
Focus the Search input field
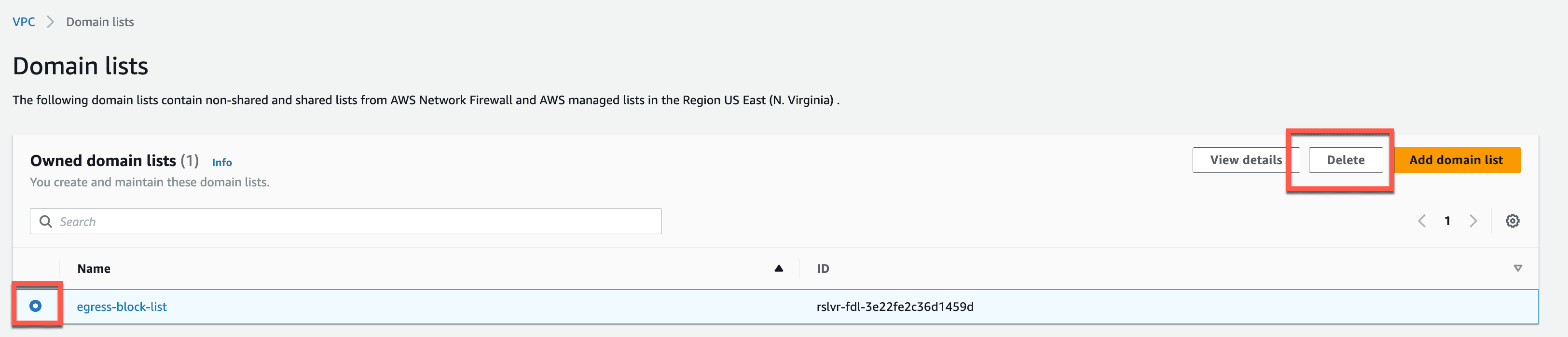[346, 221]
